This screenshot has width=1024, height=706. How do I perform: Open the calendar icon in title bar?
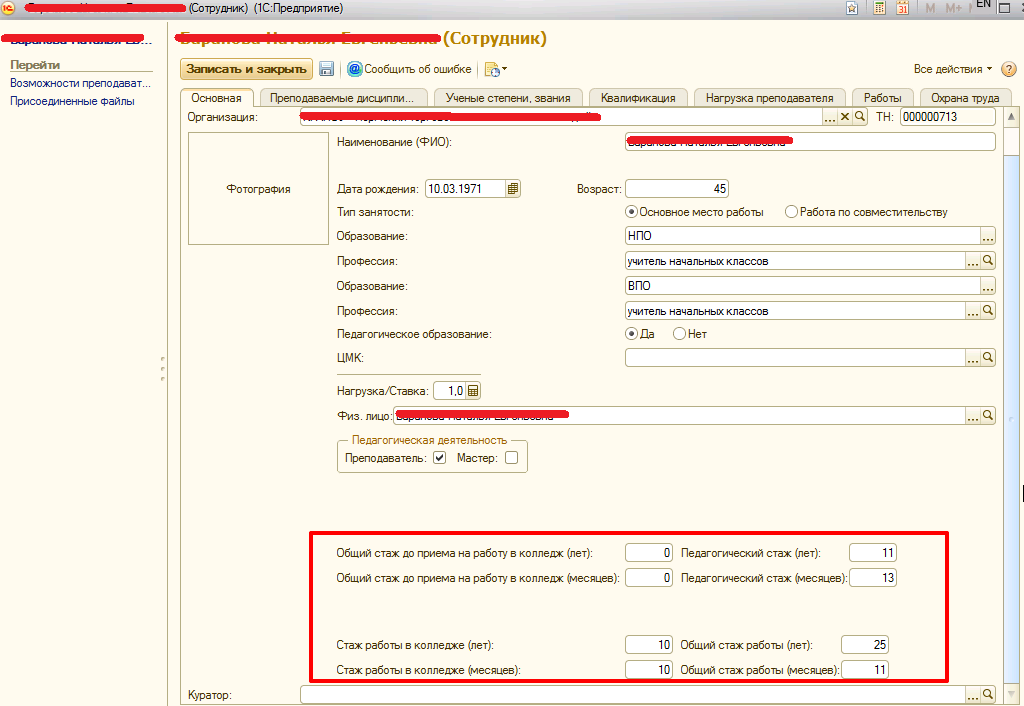(x=903, y=8)
